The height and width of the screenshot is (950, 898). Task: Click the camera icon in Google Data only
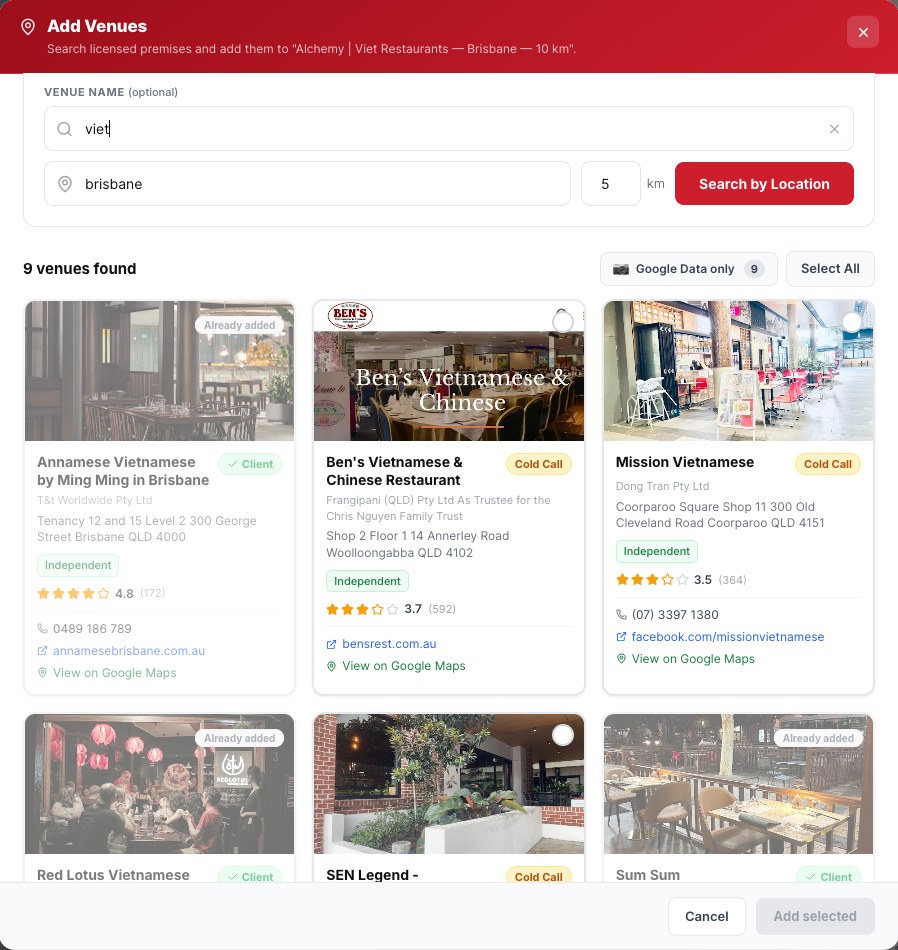[620, 269]
